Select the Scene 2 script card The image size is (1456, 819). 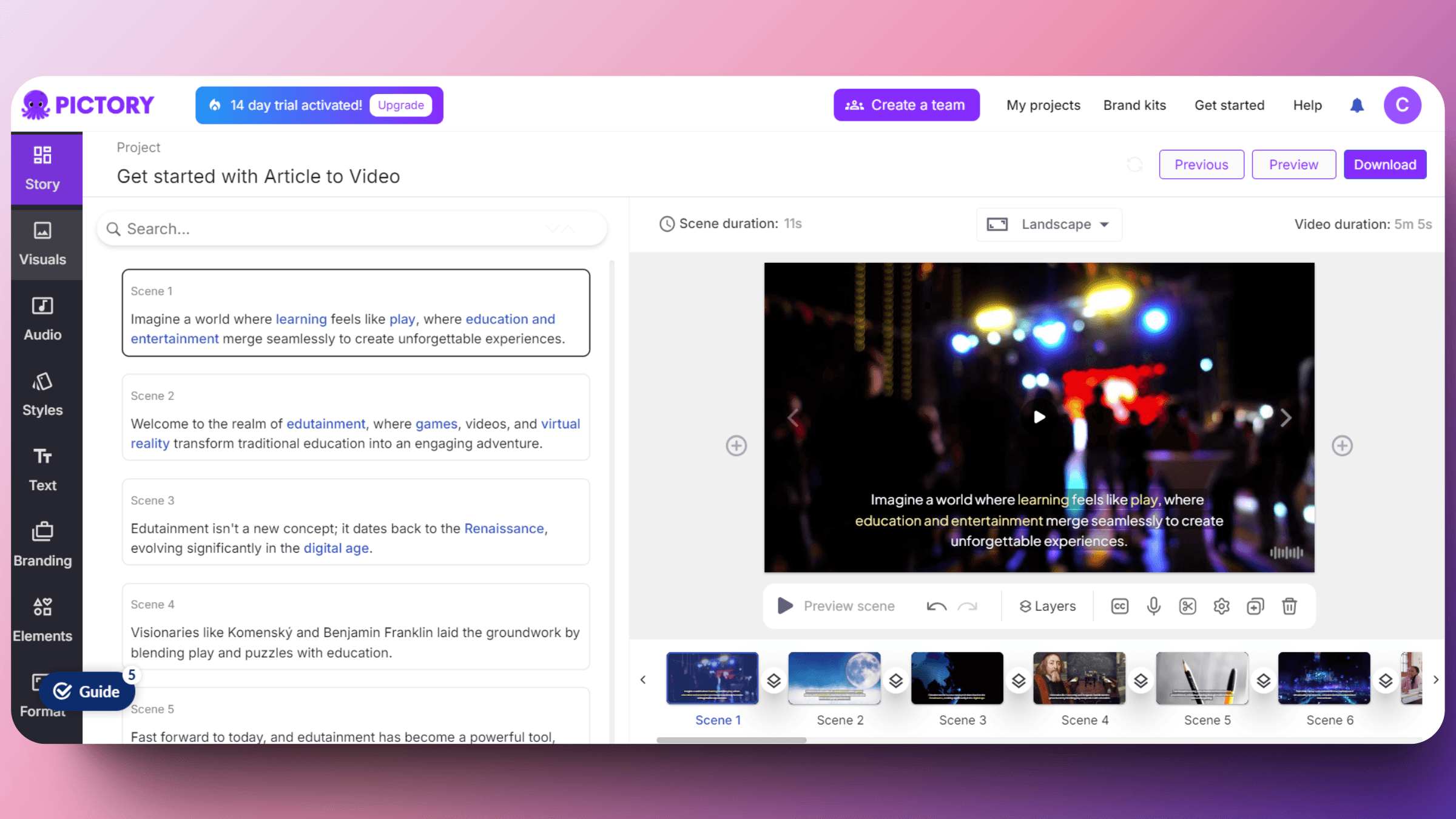(356, 417)
